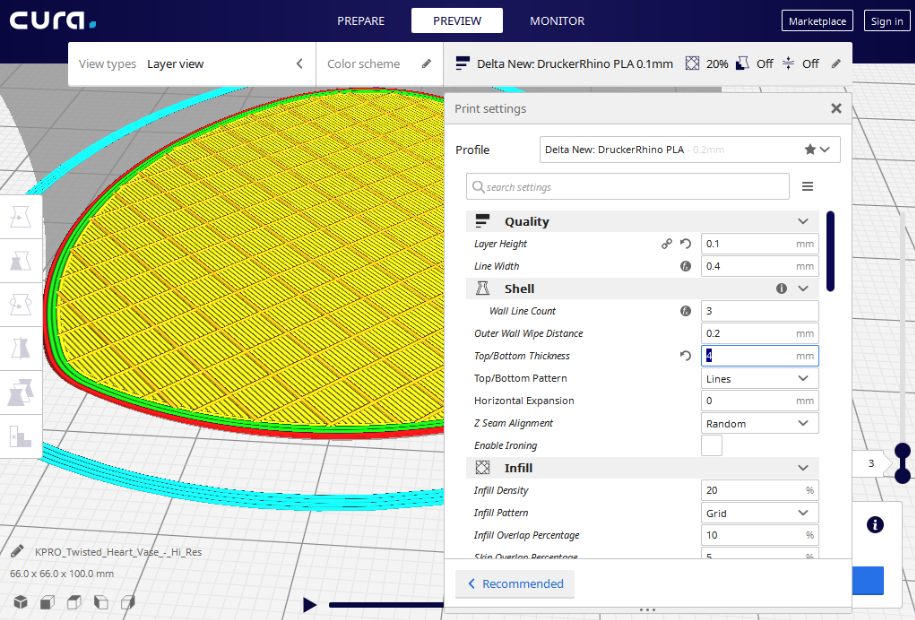
Task: Select the Rotate tool in left toolbar
Action: [x=20, y=305]
